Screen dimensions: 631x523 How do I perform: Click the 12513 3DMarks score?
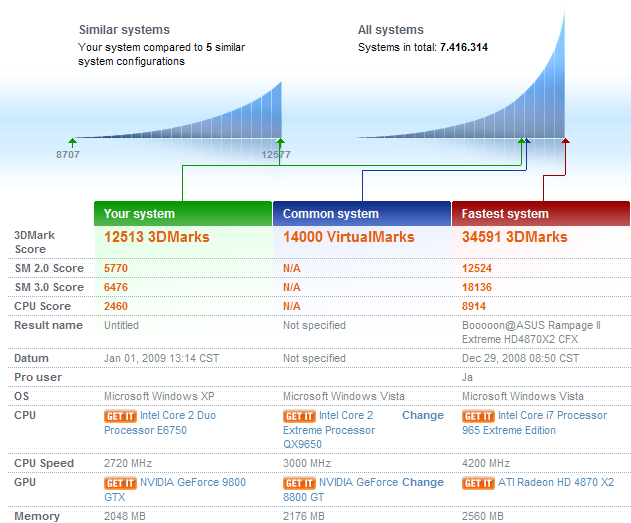(x=157, y=237)
